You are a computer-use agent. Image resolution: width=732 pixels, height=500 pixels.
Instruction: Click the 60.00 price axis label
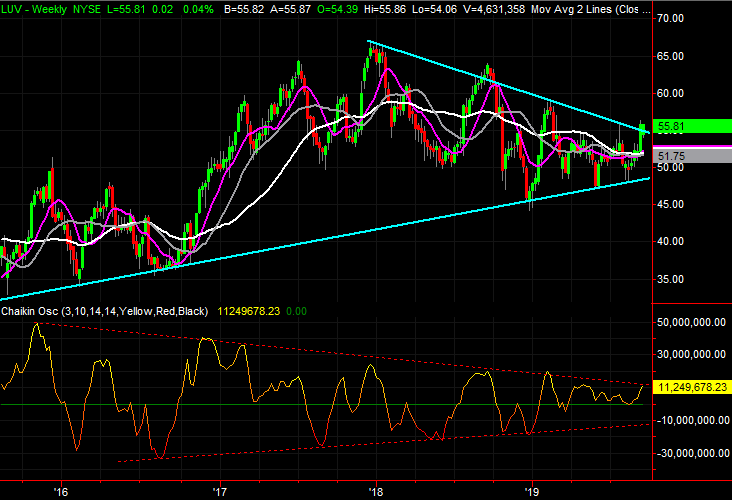pyautogui.click(x=670, y=93)
